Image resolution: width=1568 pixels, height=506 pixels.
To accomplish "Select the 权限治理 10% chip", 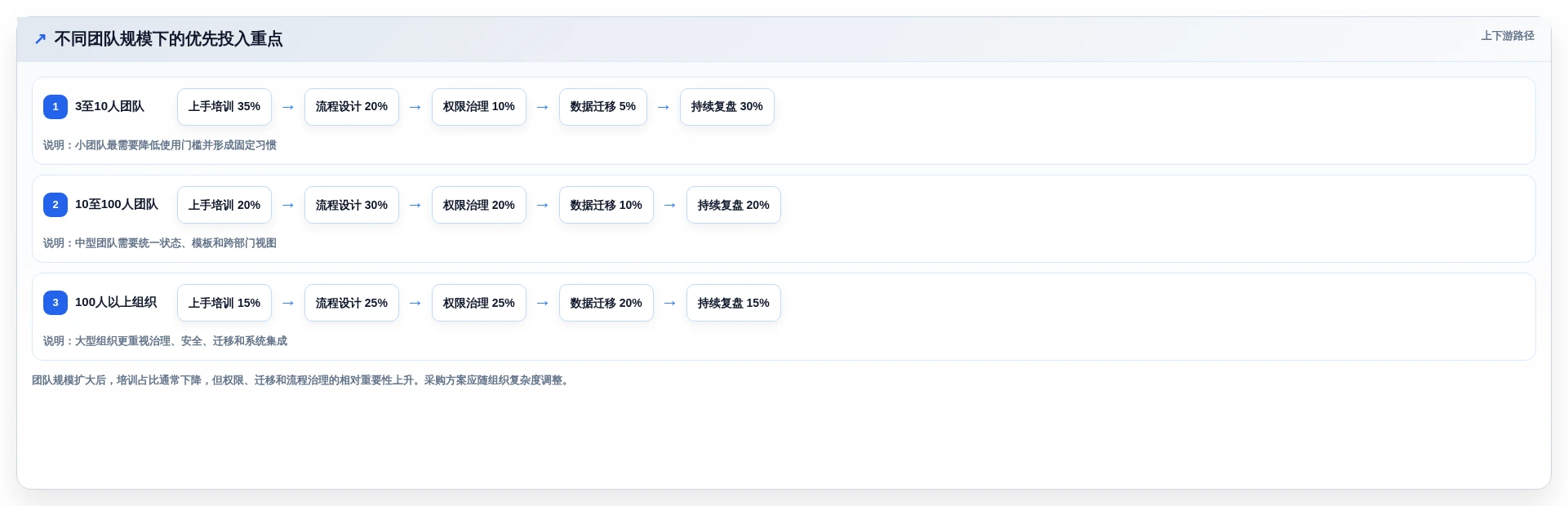I will tap(479, 107).
